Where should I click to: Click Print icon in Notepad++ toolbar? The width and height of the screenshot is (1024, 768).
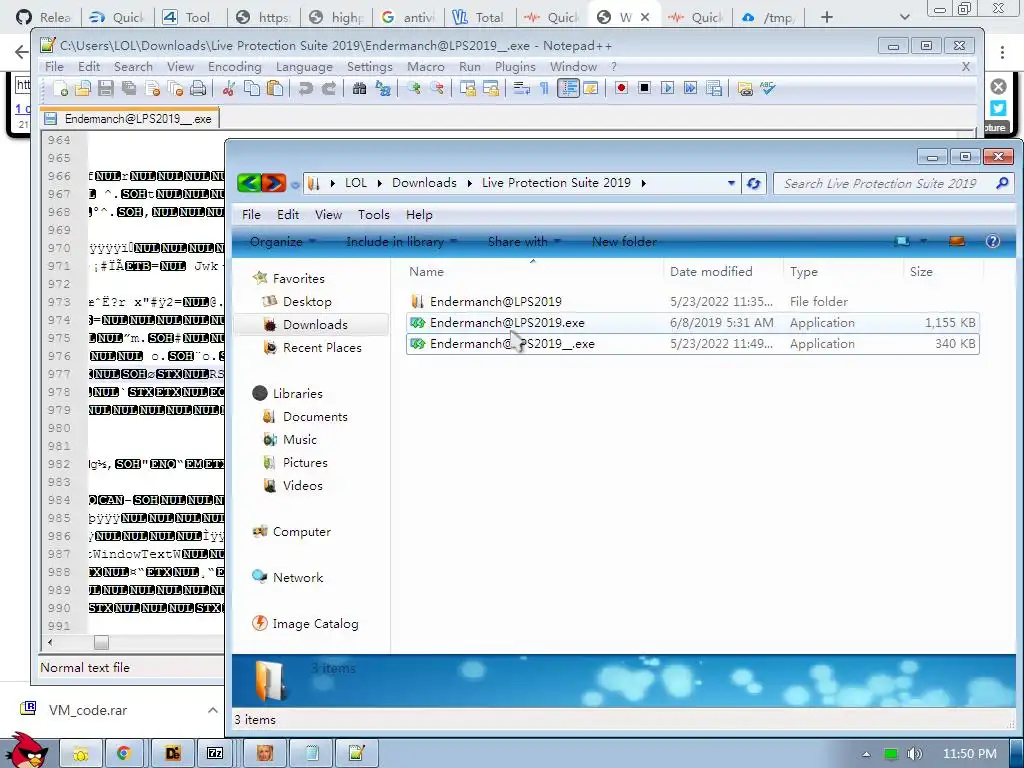click(x=198, y=89)
